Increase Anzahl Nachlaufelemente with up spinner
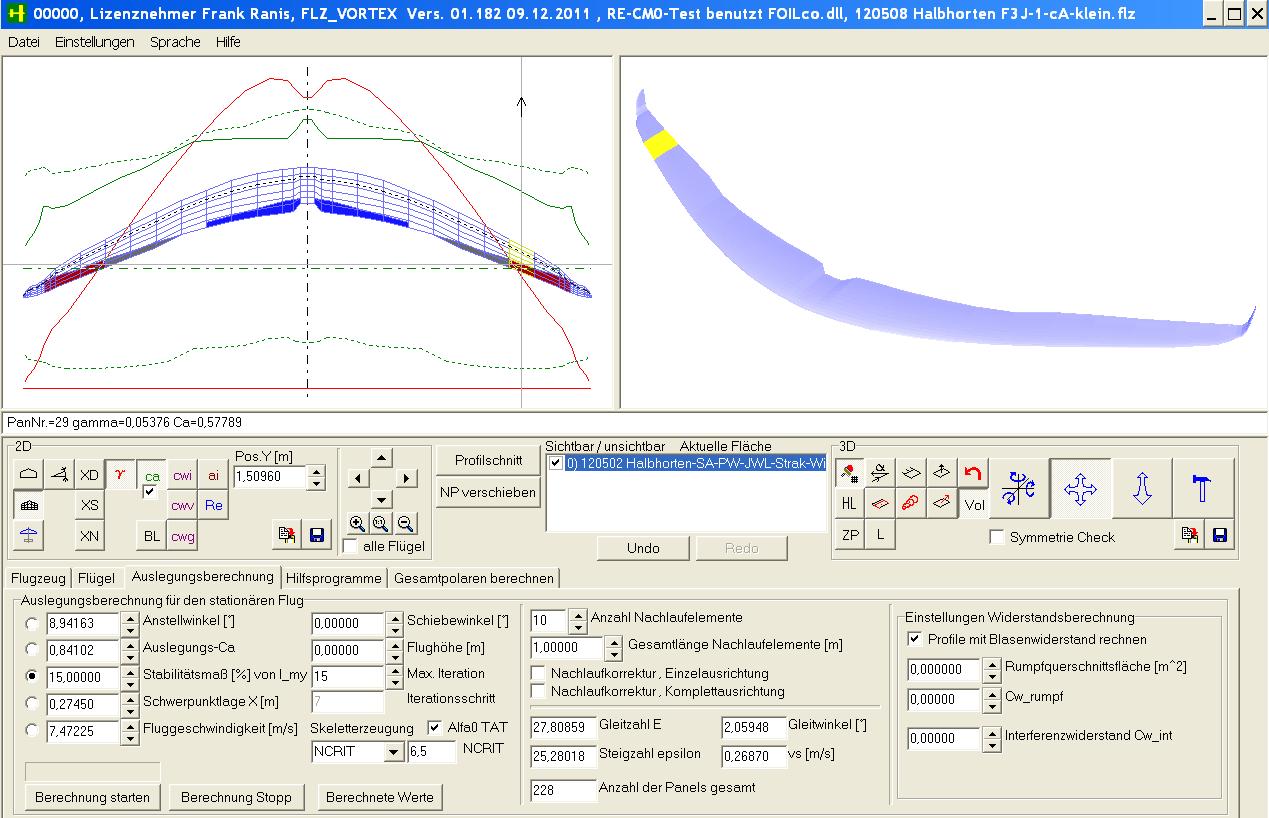 [x=577, y=614]
